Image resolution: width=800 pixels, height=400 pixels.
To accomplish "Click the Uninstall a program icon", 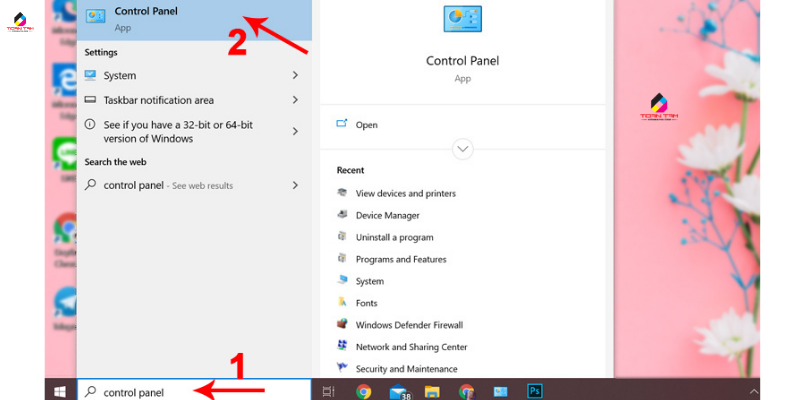I will (342, 236).
